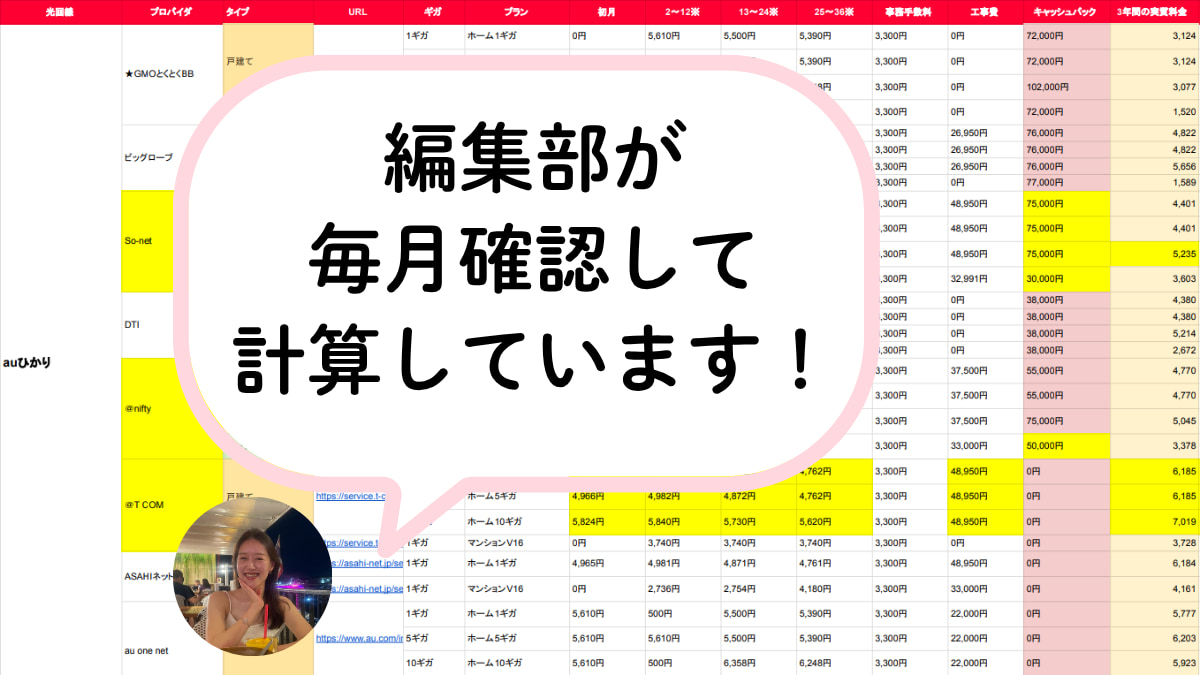This screenshot has height=675, width=1200.
Task: Click the 32,991円 construction fee cell
Action: 985,280
